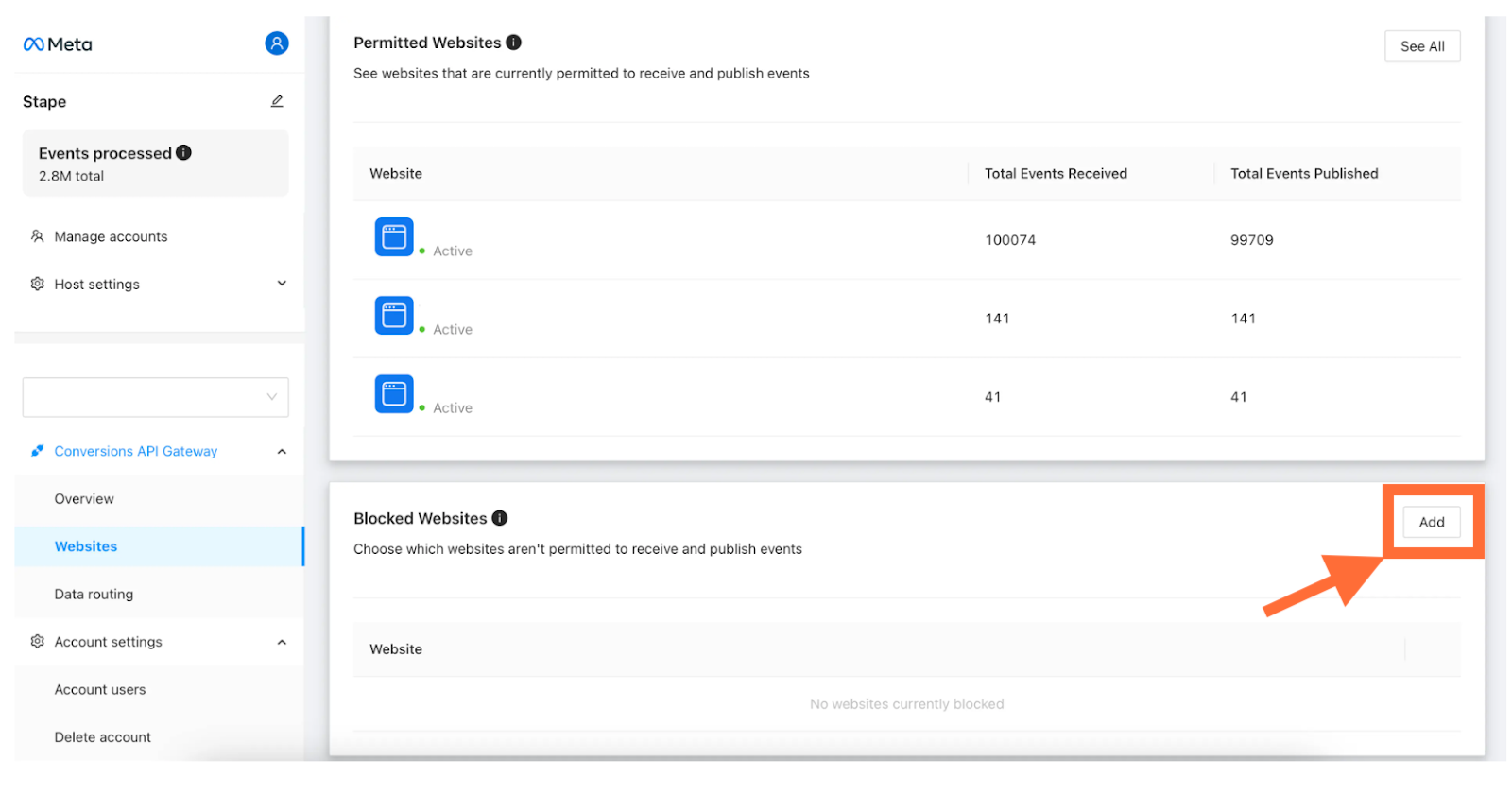
Task: Select the website icon with 141 events
Action: (x=394, y=316)
